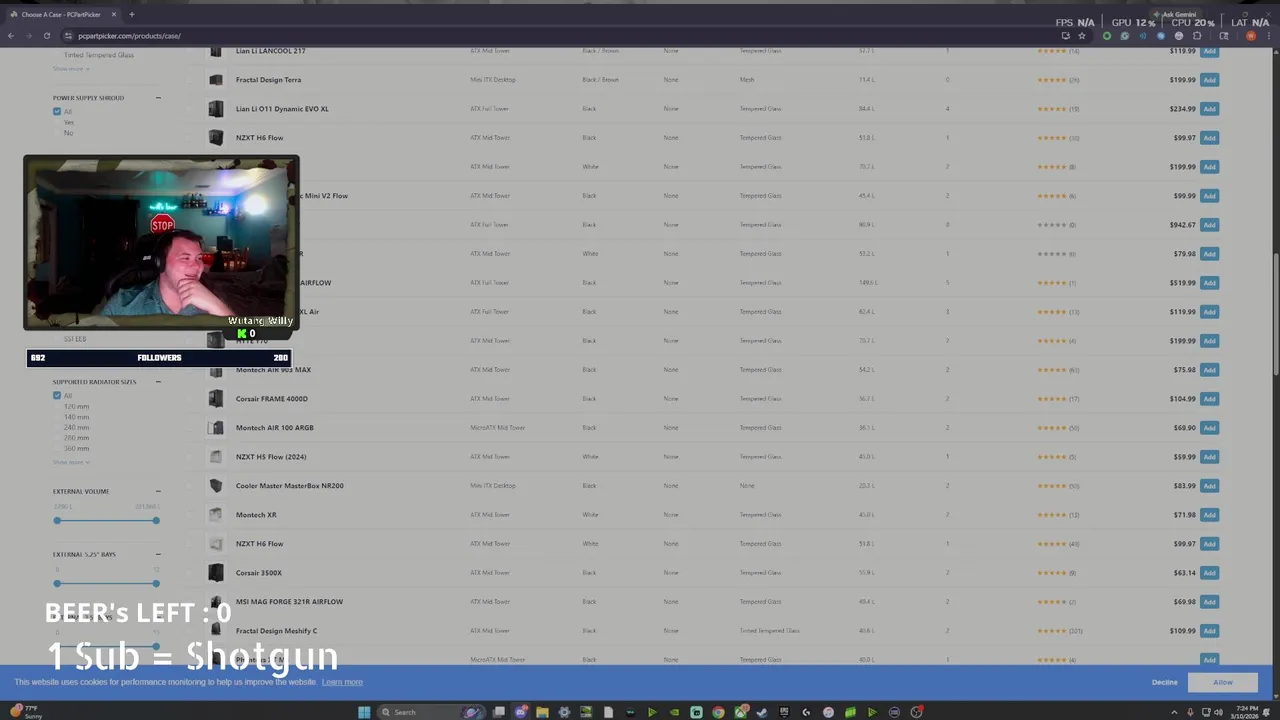Image resolution: width=1280 pixels, height=720 pixels.
Task: Collapse the Supported Radiator Sizes filter
Action: (x=158, y=382)
